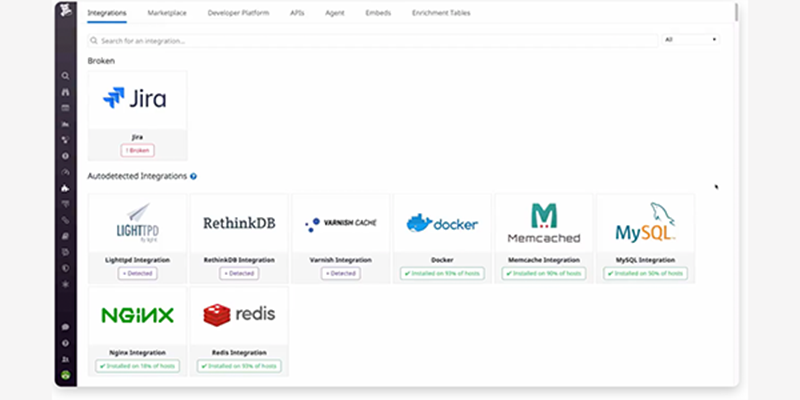Click the RethinkDB Integration label

239,260
